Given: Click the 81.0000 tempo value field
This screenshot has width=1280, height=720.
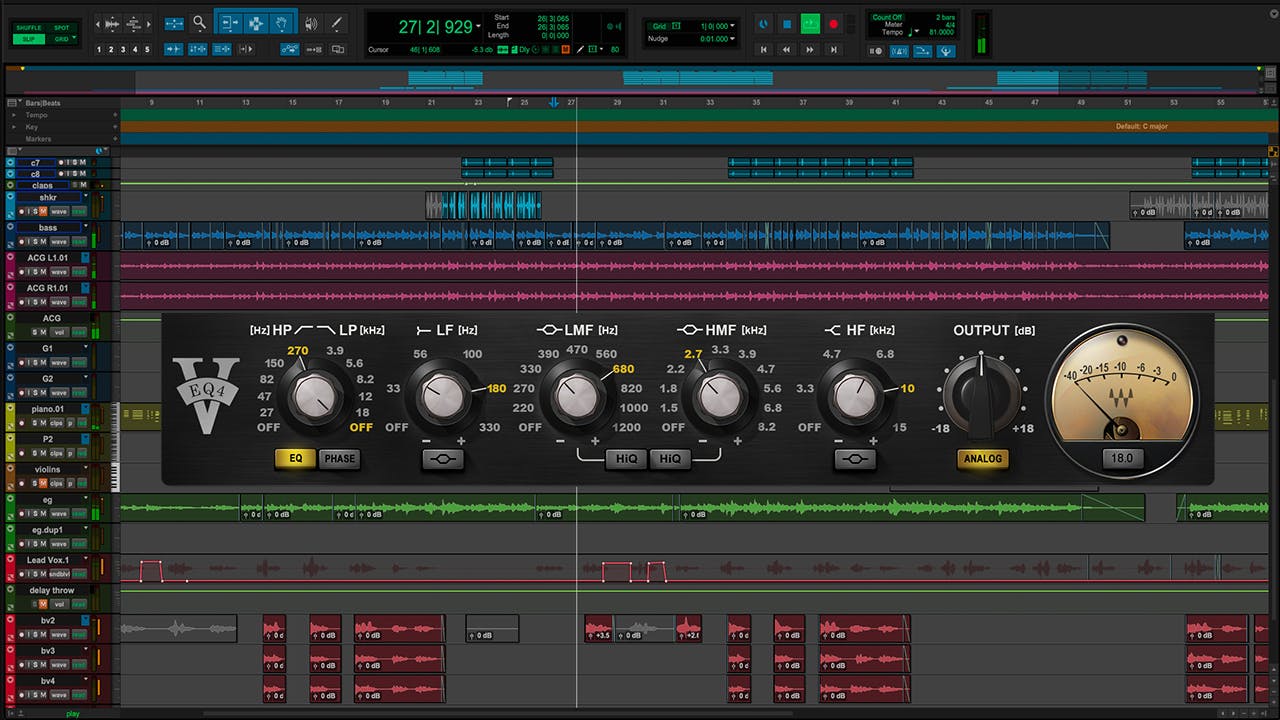Looking at the screenshot, I should (x=941, y=32).
